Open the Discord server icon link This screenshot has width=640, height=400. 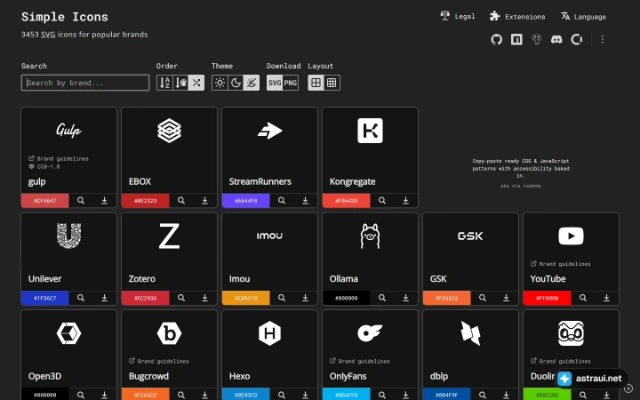coord(556,39)
